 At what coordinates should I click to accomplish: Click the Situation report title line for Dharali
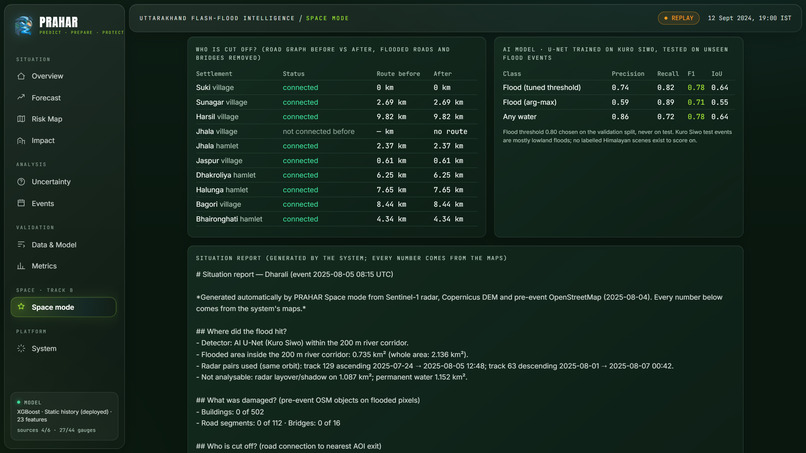[x=295, y=275]
